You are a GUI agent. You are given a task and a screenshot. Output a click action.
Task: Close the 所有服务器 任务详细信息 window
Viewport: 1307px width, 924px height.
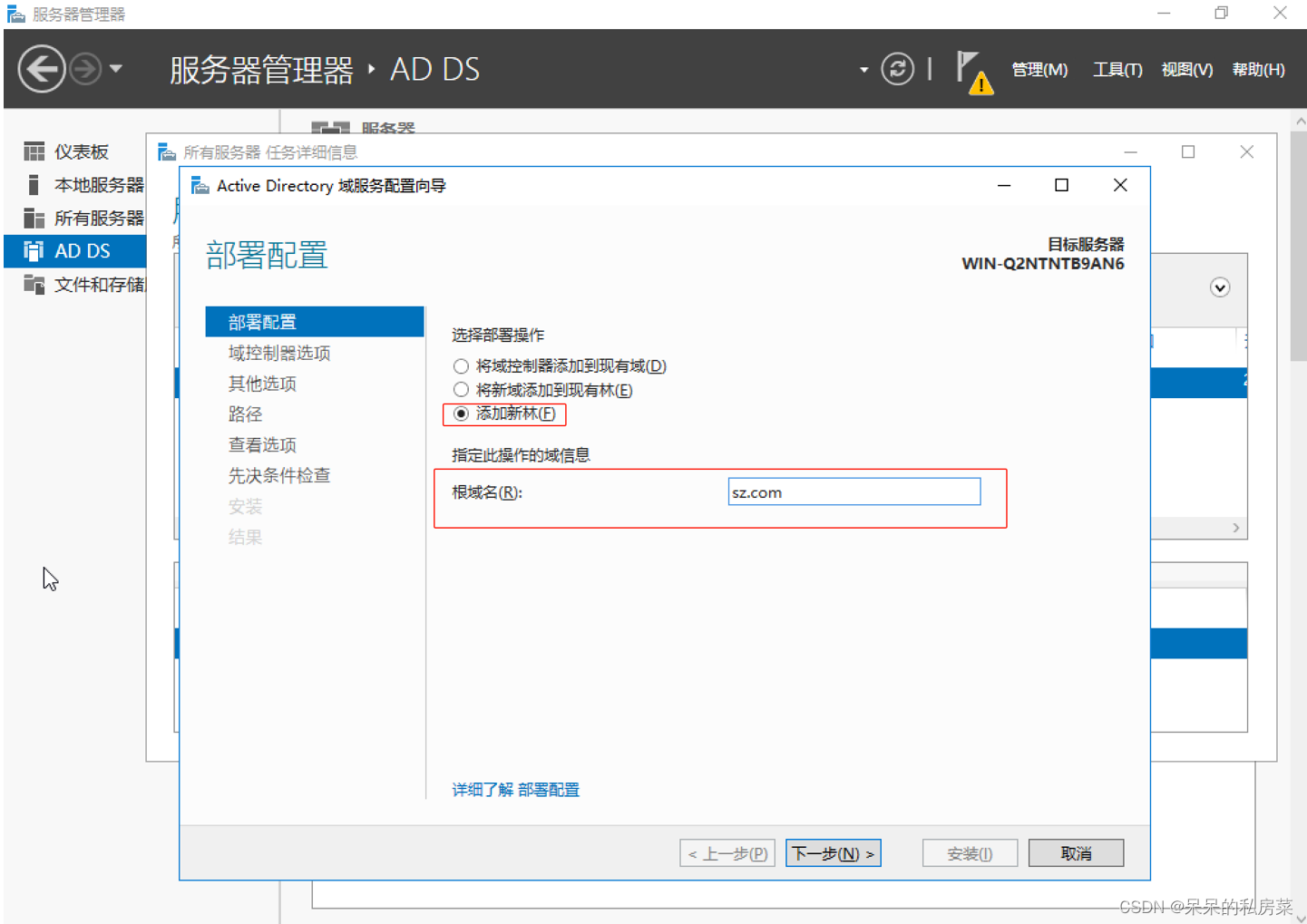1247,151
